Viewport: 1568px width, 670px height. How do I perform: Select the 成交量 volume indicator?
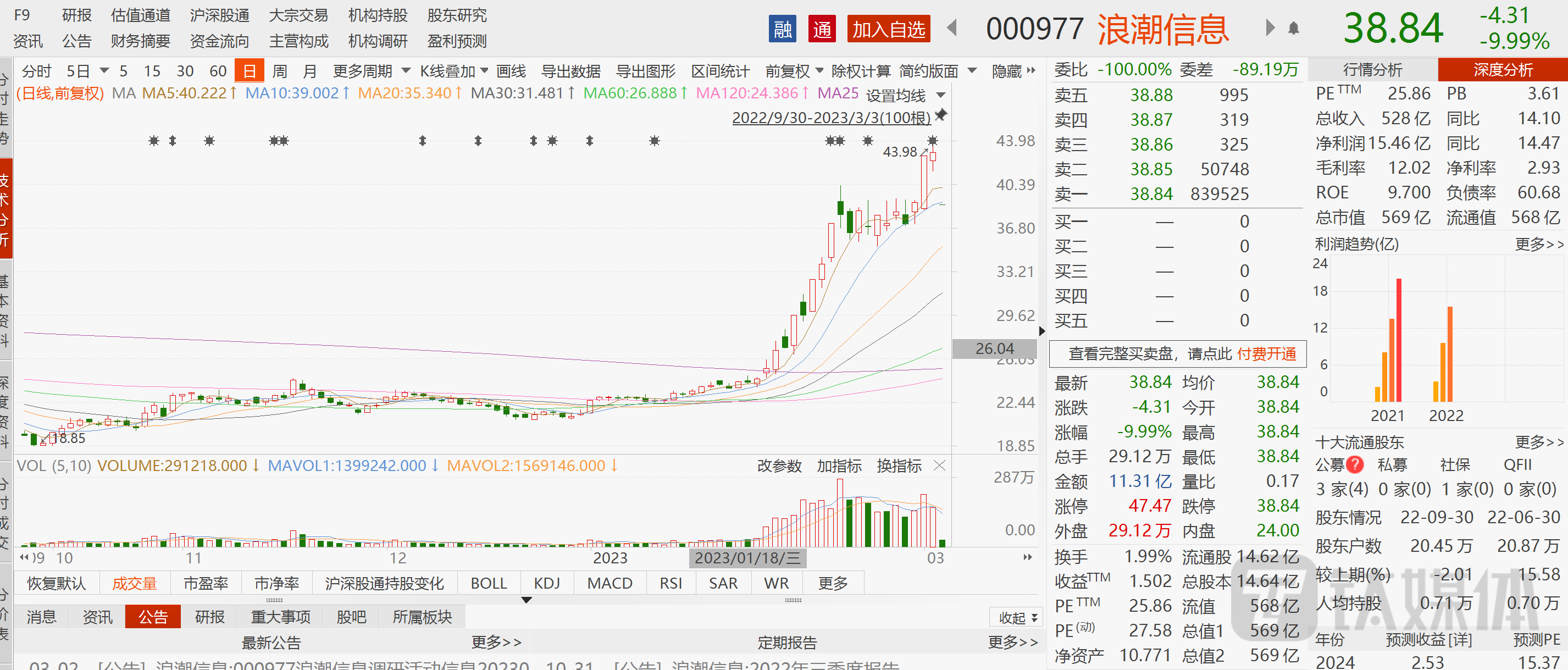click(x=134, y=583)
